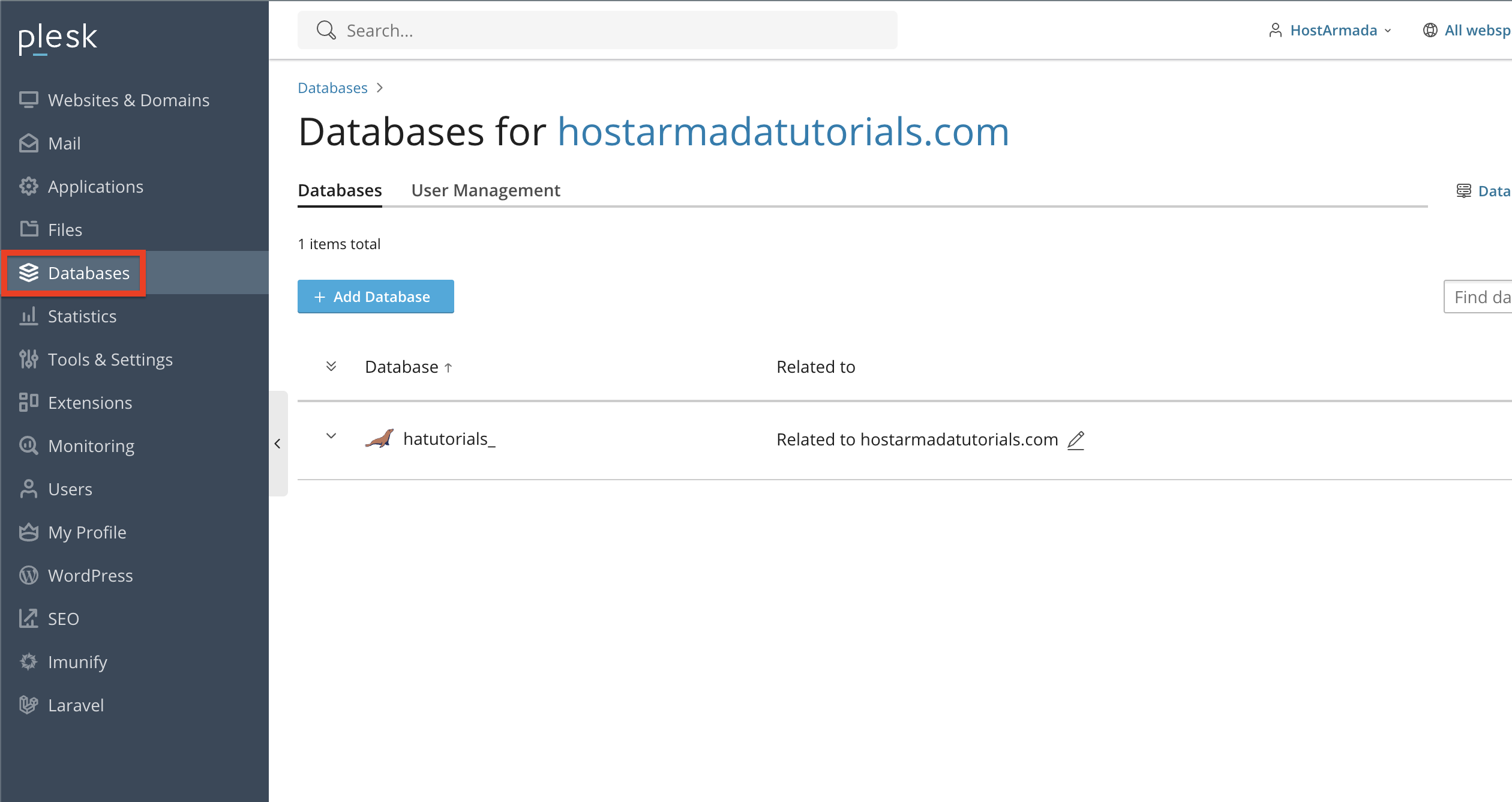Image resolution: width=1512 pixels, height=802 pixels.
Task: Open the HostArmada account dropdown
Action: 1330,30
